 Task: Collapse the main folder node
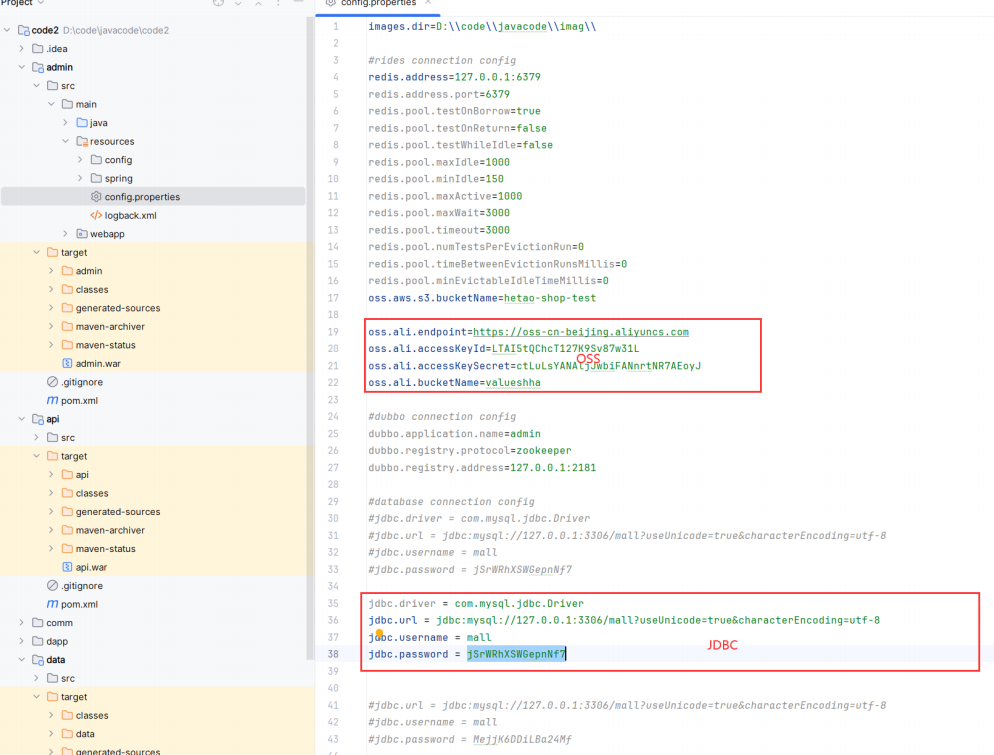[x=51, y=104]
